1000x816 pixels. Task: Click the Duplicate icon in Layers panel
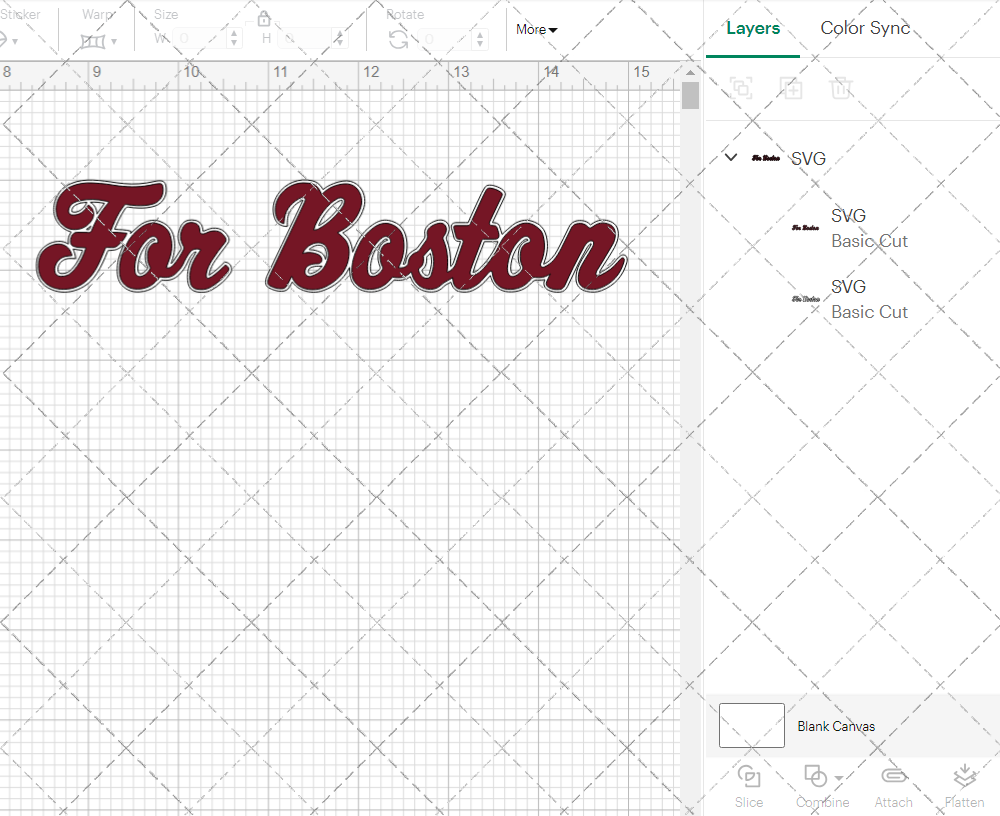pos(791,88)
